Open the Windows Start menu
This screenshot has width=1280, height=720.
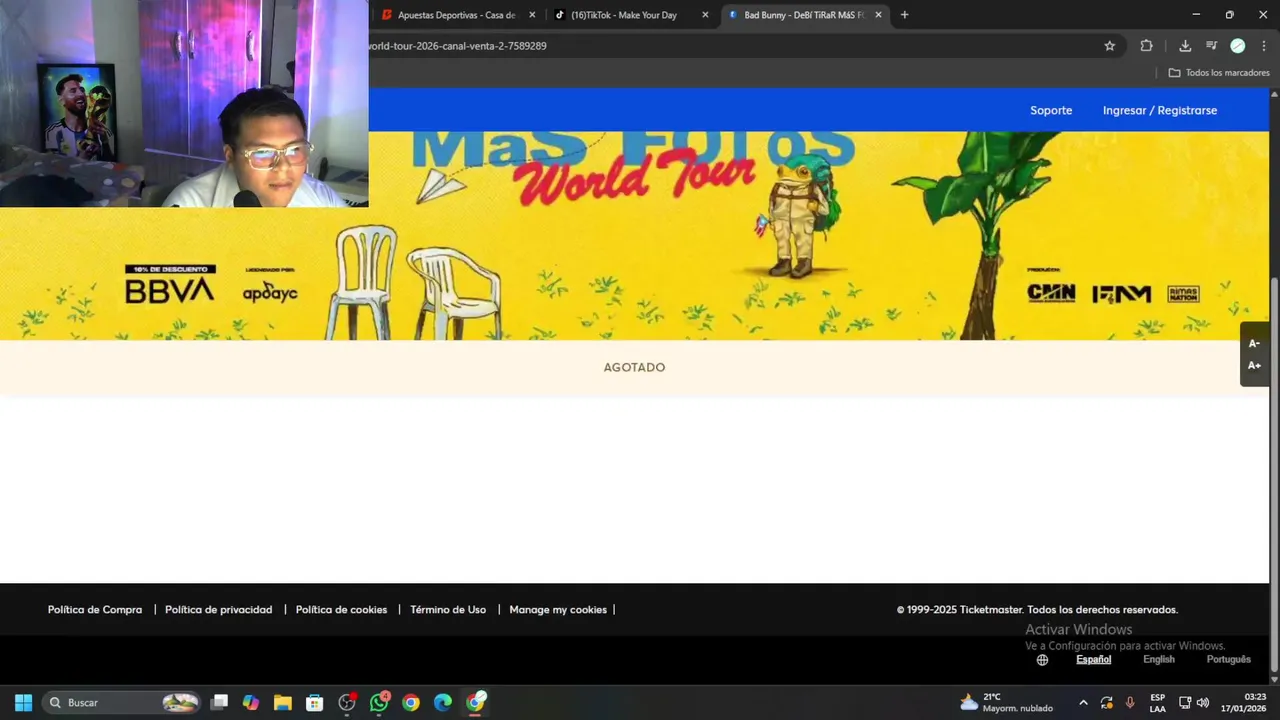pyautogui.click(x=23, y=703)
